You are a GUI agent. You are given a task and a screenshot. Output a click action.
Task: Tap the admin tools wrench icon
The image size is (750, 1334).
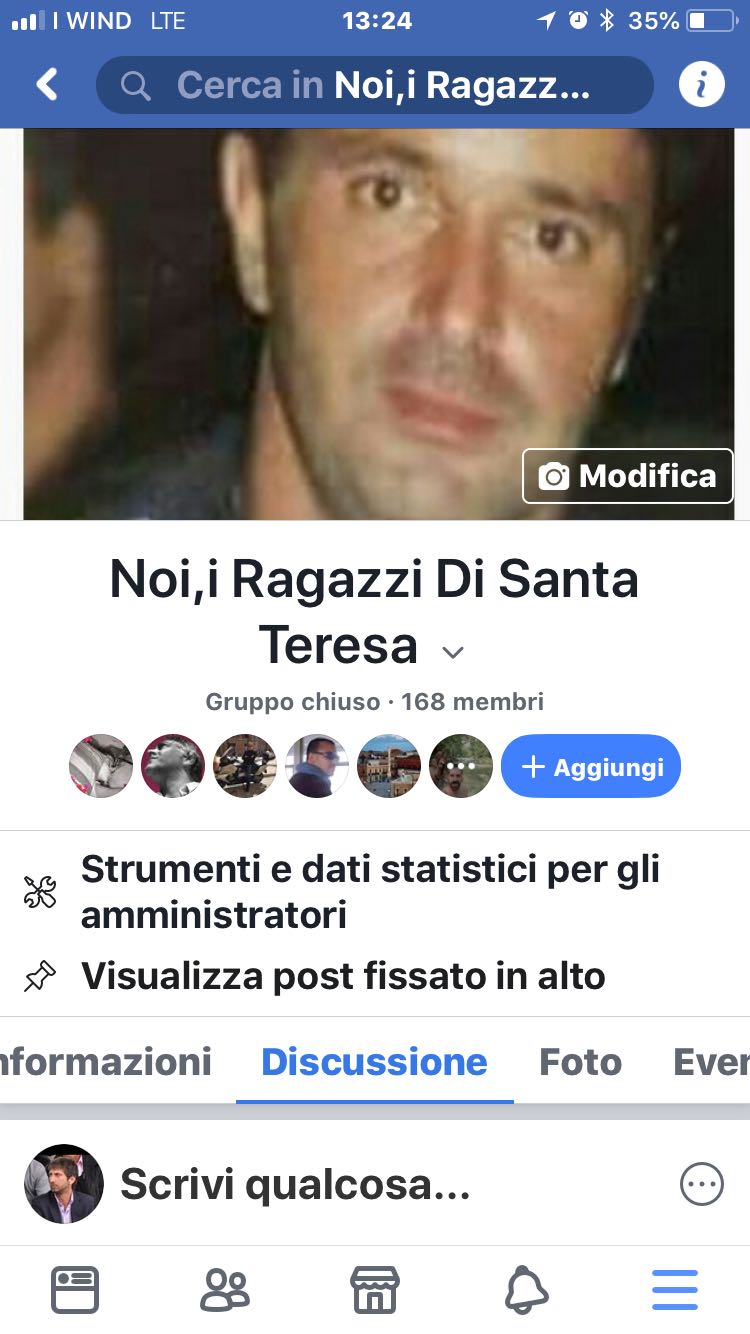point(40,892)
